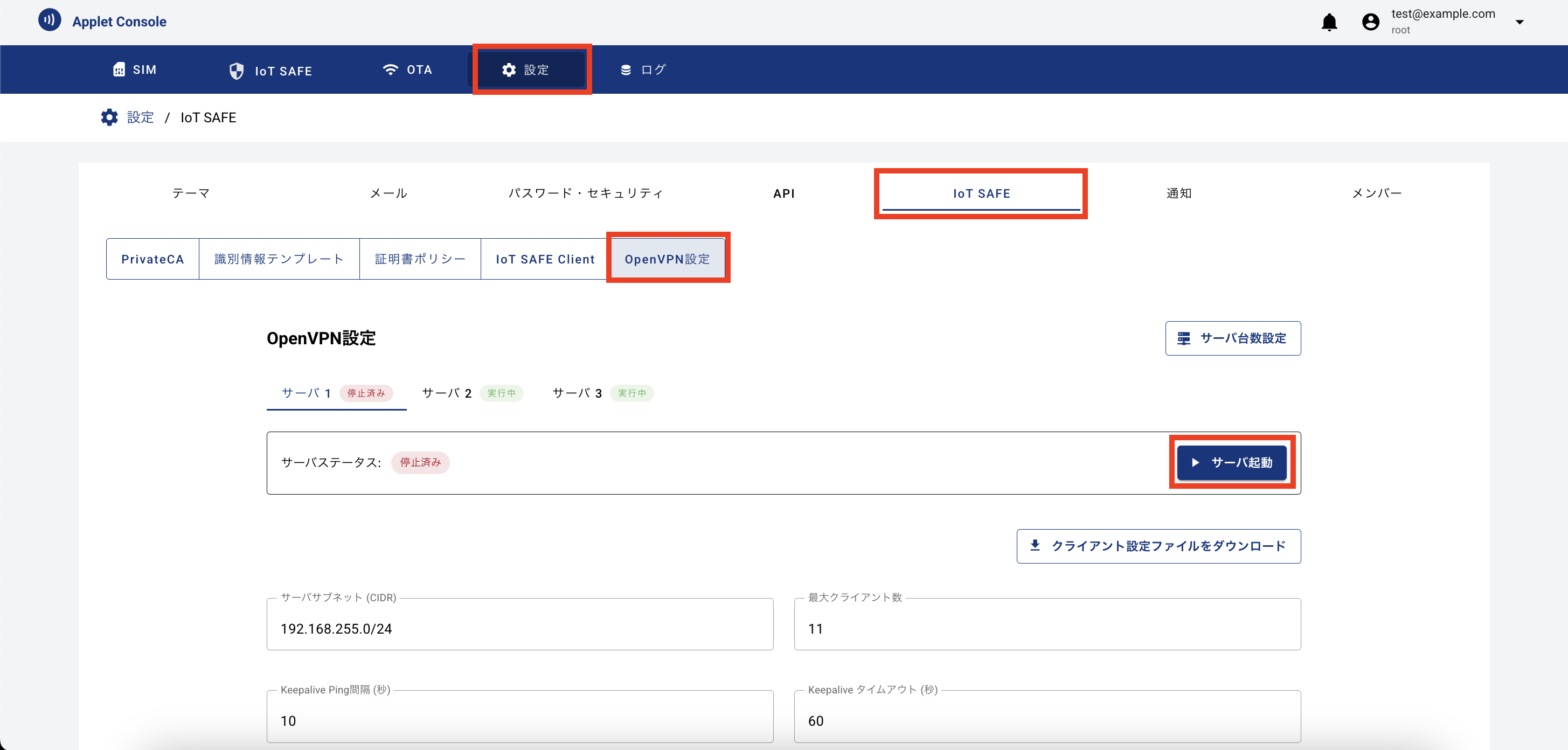Screen dimensions: 1568x750
Task: Open notifications with the bell icon
Action: [x=1330, y=22]
